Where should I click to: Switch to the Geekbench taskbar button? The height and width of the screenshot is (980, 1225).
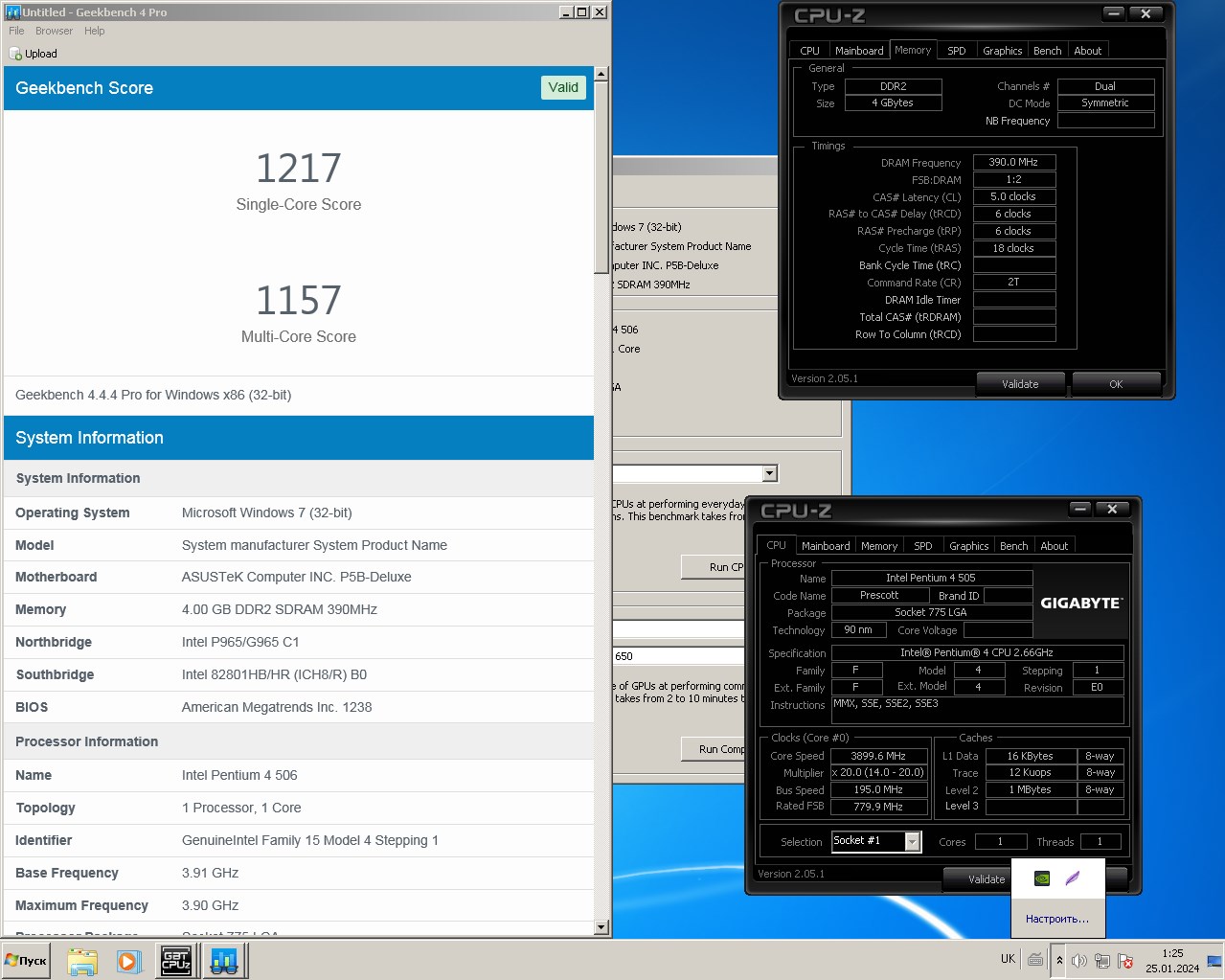click(224, 961)
